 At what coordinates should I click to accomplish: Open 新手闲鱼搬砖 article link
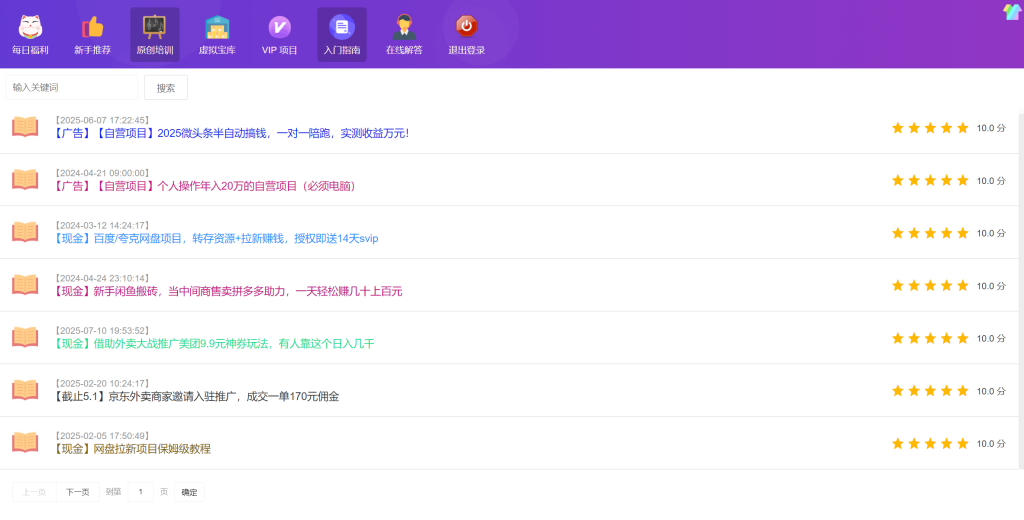click(228, 291)
